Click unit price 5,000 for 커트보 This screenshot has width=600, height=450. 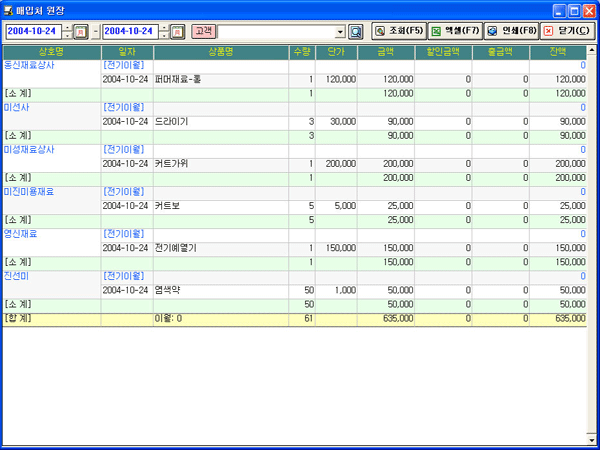[x=345, y=206]
